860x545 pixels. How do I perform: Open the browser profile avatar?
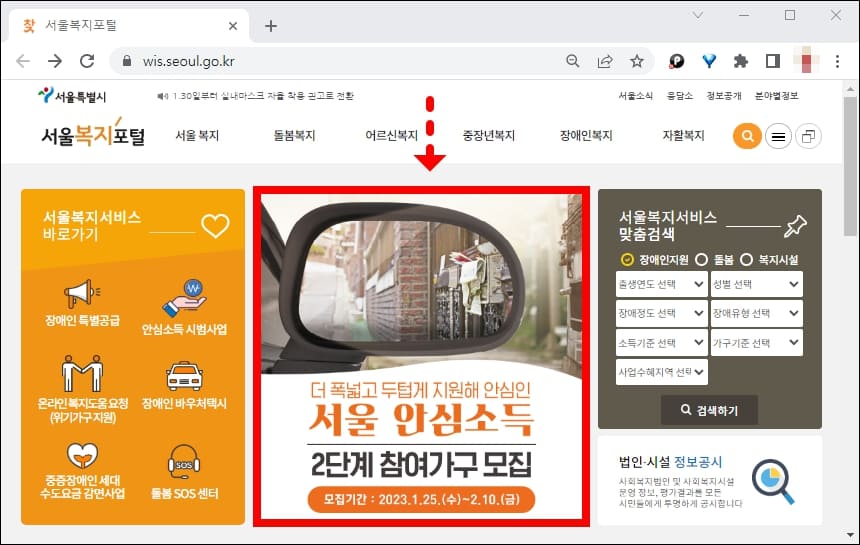coord(806,60)
